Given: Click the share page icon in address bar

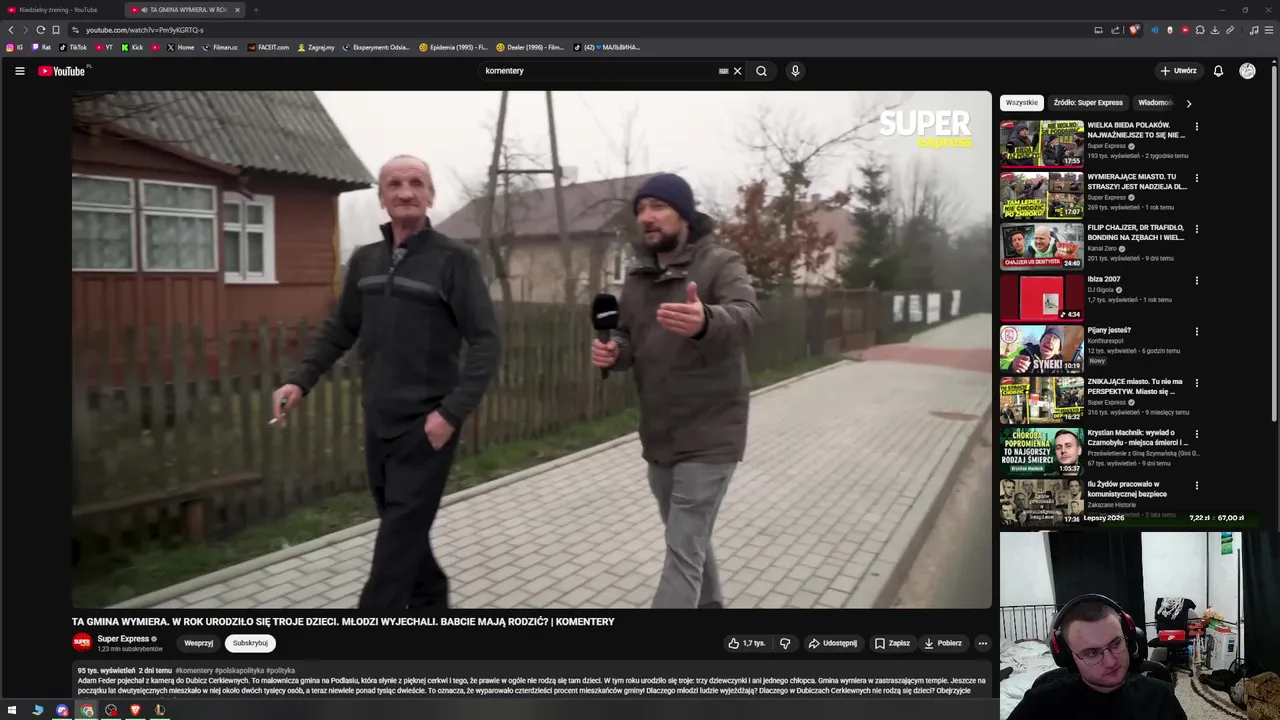Looking at the screenshot, I should (x=1115, y=30).
